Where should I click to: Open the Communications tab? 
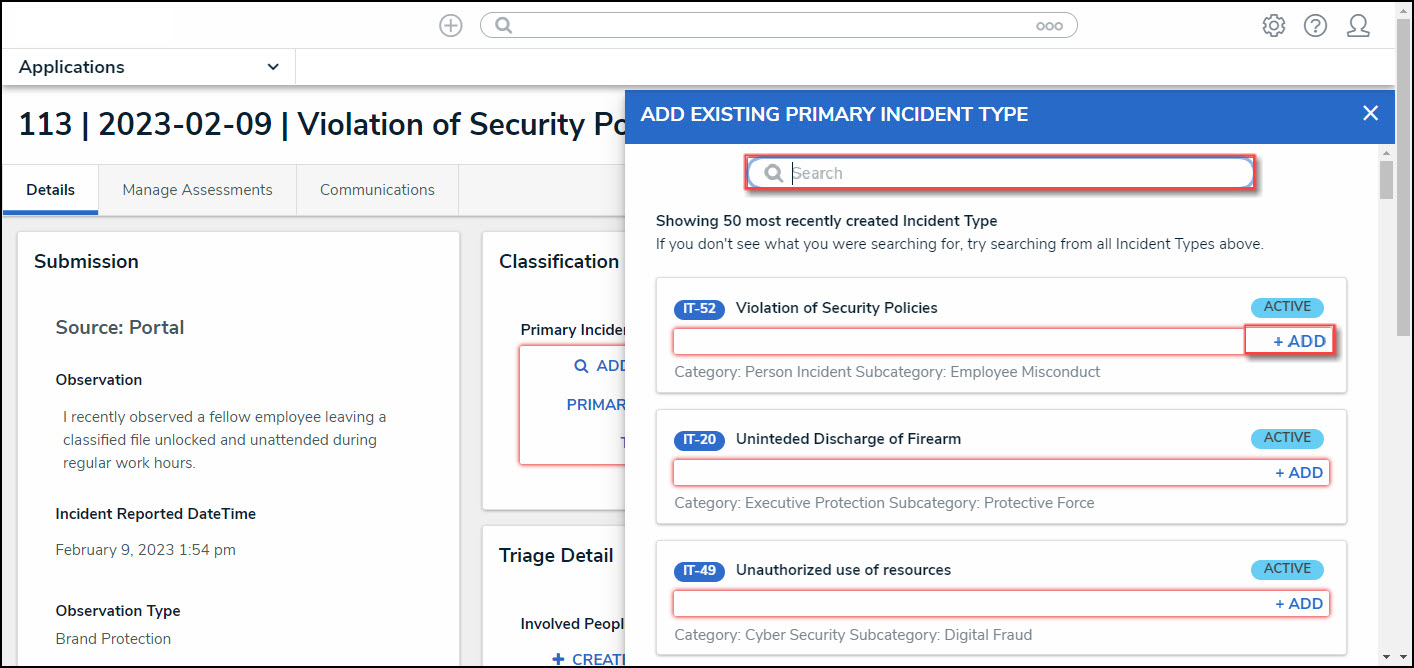click(377, 190)
